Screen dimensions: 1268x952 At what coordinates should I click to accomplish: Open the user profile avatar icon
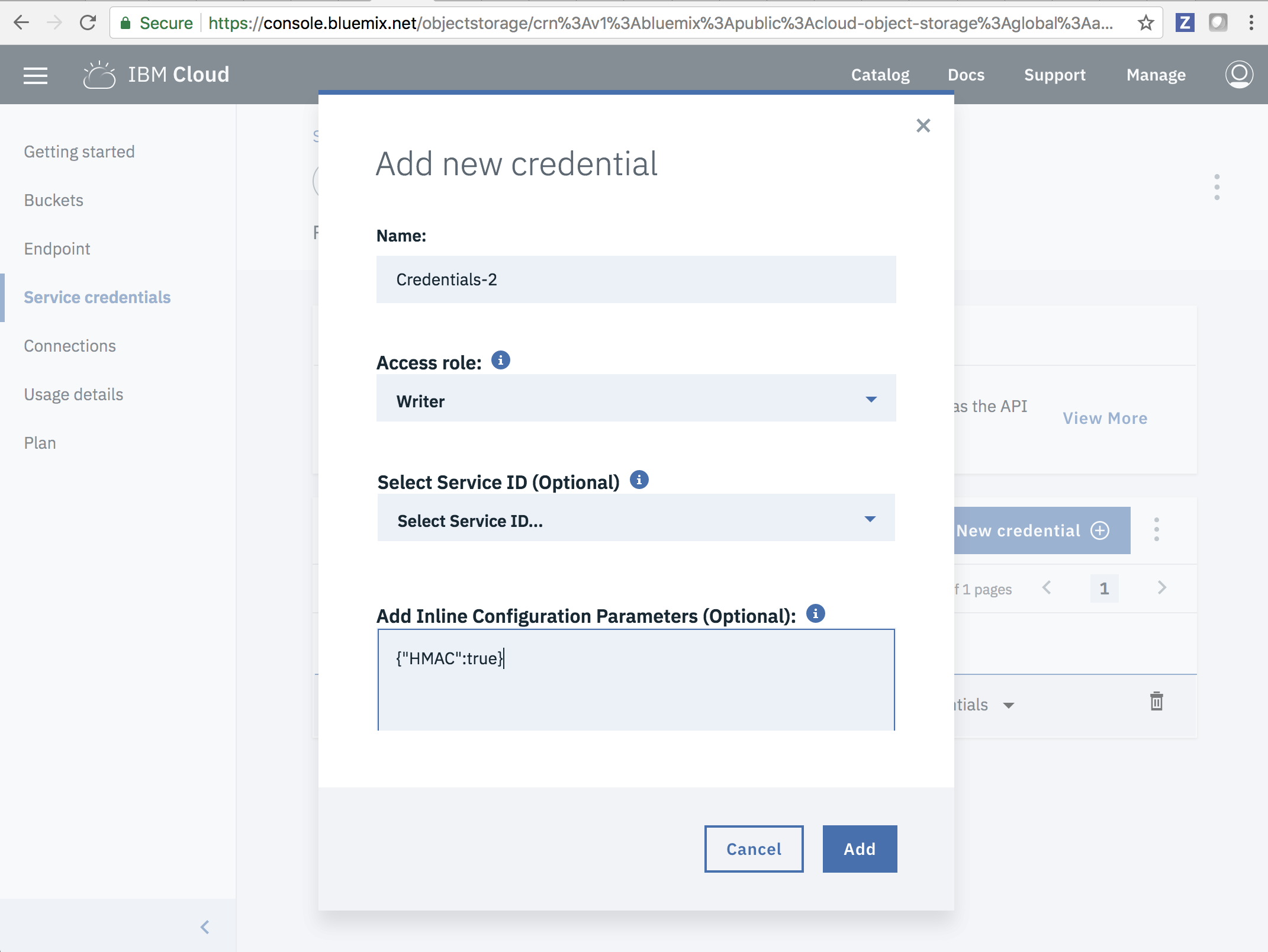1238,75
